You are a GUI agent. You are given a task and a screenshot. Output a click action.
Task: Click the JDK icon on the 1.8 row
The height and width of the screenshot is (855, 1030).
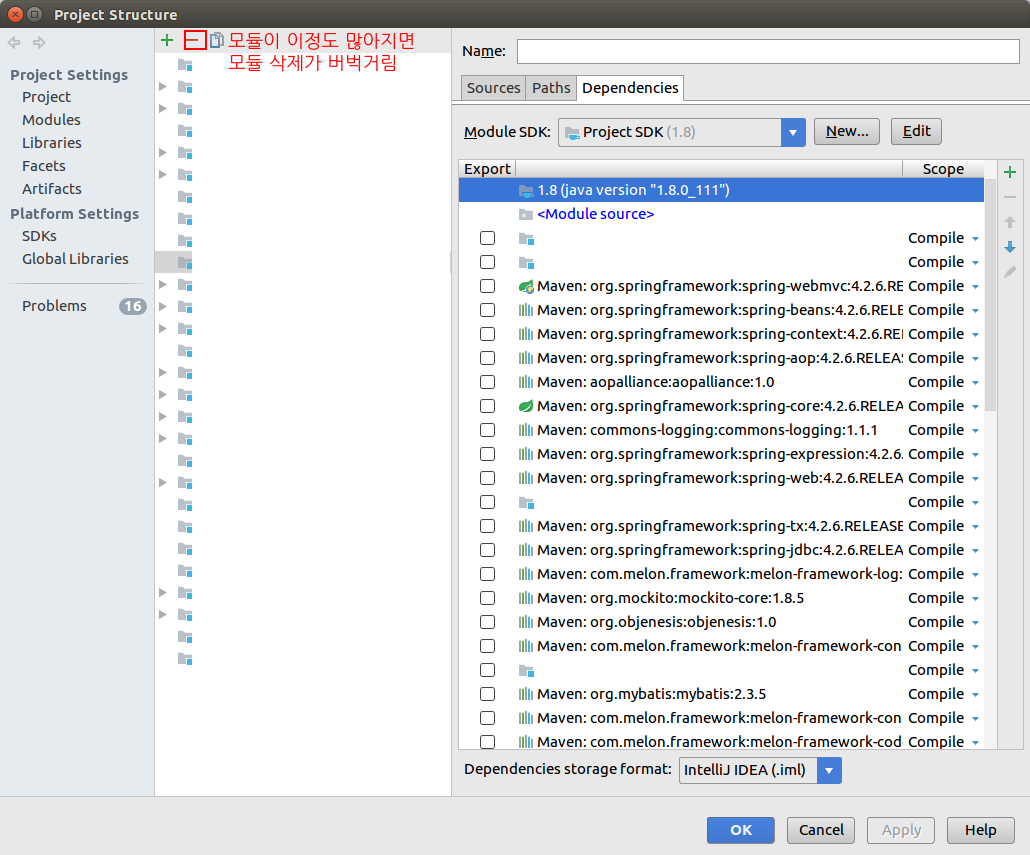tap(526, 190)
